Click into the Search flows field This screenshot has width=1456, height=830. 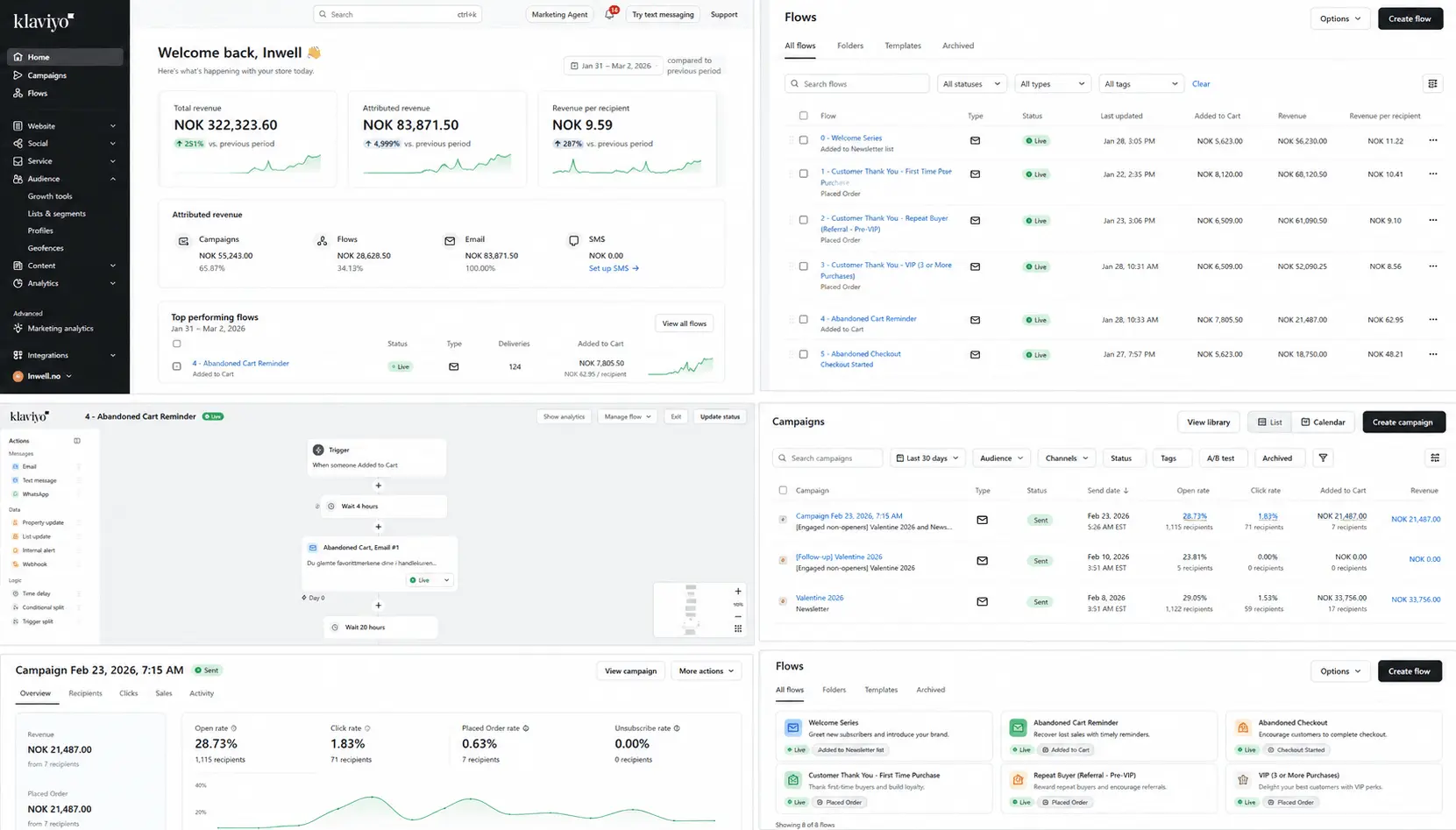pyautogui.click(x=856, y=84)
